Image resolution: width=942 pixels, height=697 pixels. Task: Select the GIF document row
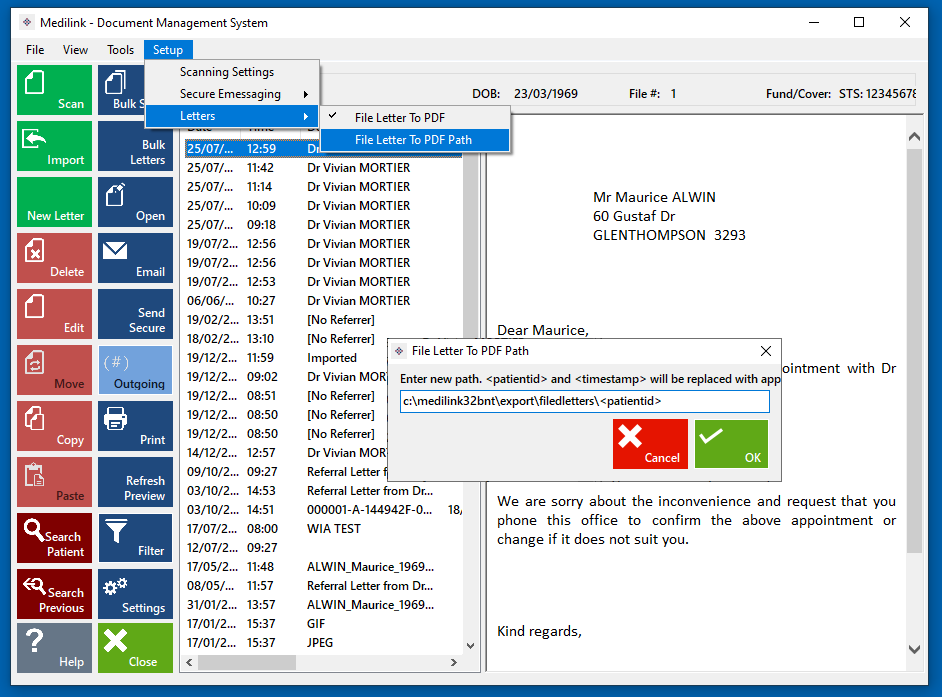[323, 624]
